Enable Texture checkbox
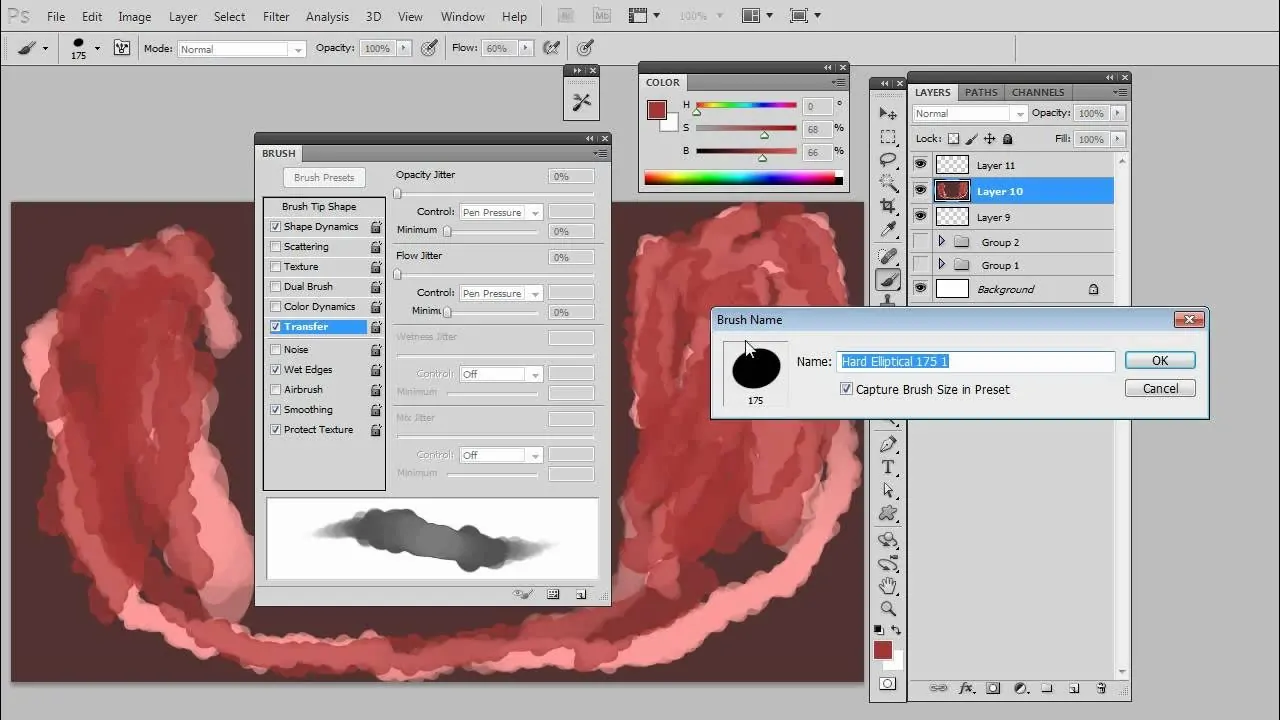 tap(276, 267)
